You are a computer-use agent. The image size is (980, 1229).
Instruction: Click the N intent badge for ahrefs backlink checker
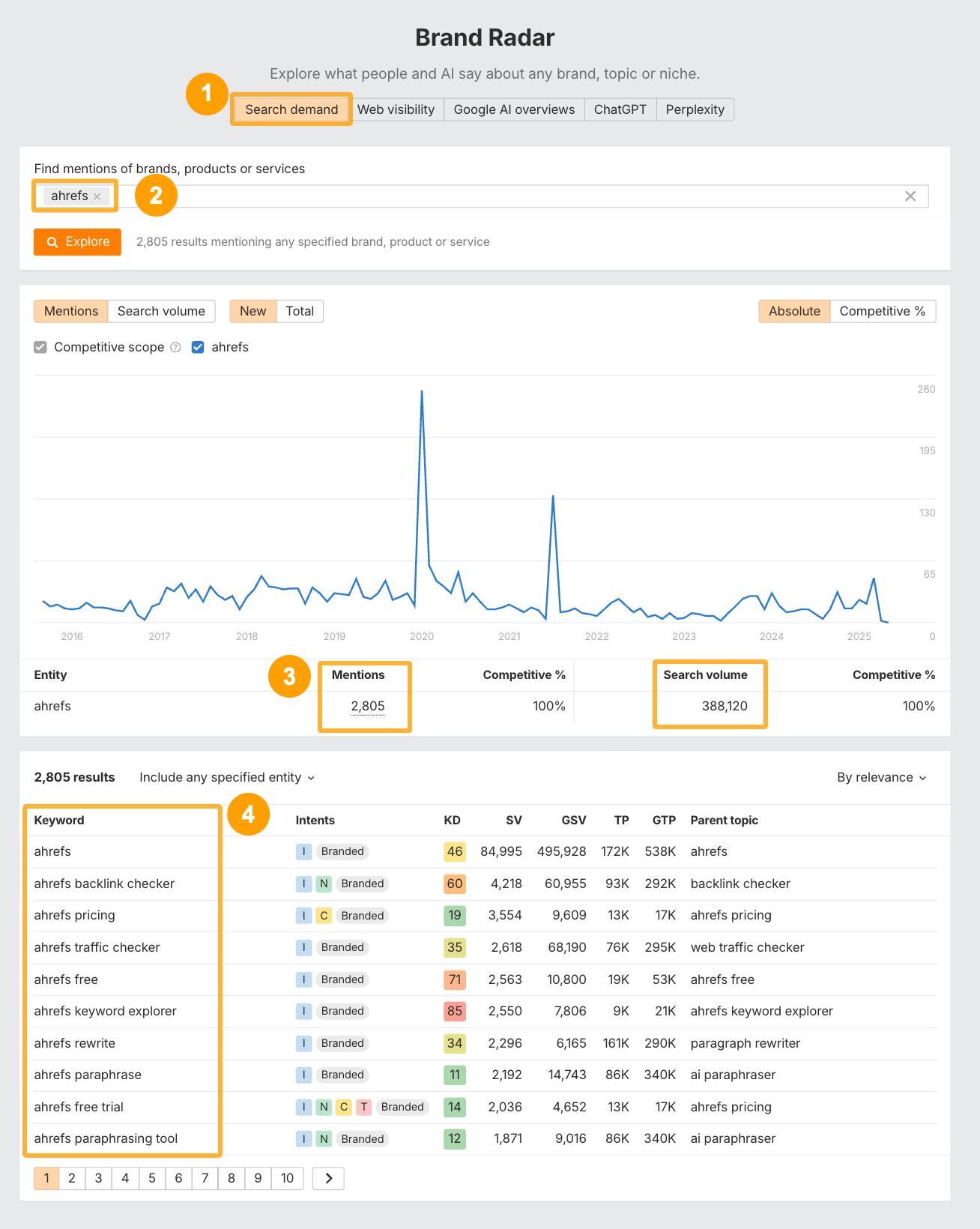(x=324, y=884)
